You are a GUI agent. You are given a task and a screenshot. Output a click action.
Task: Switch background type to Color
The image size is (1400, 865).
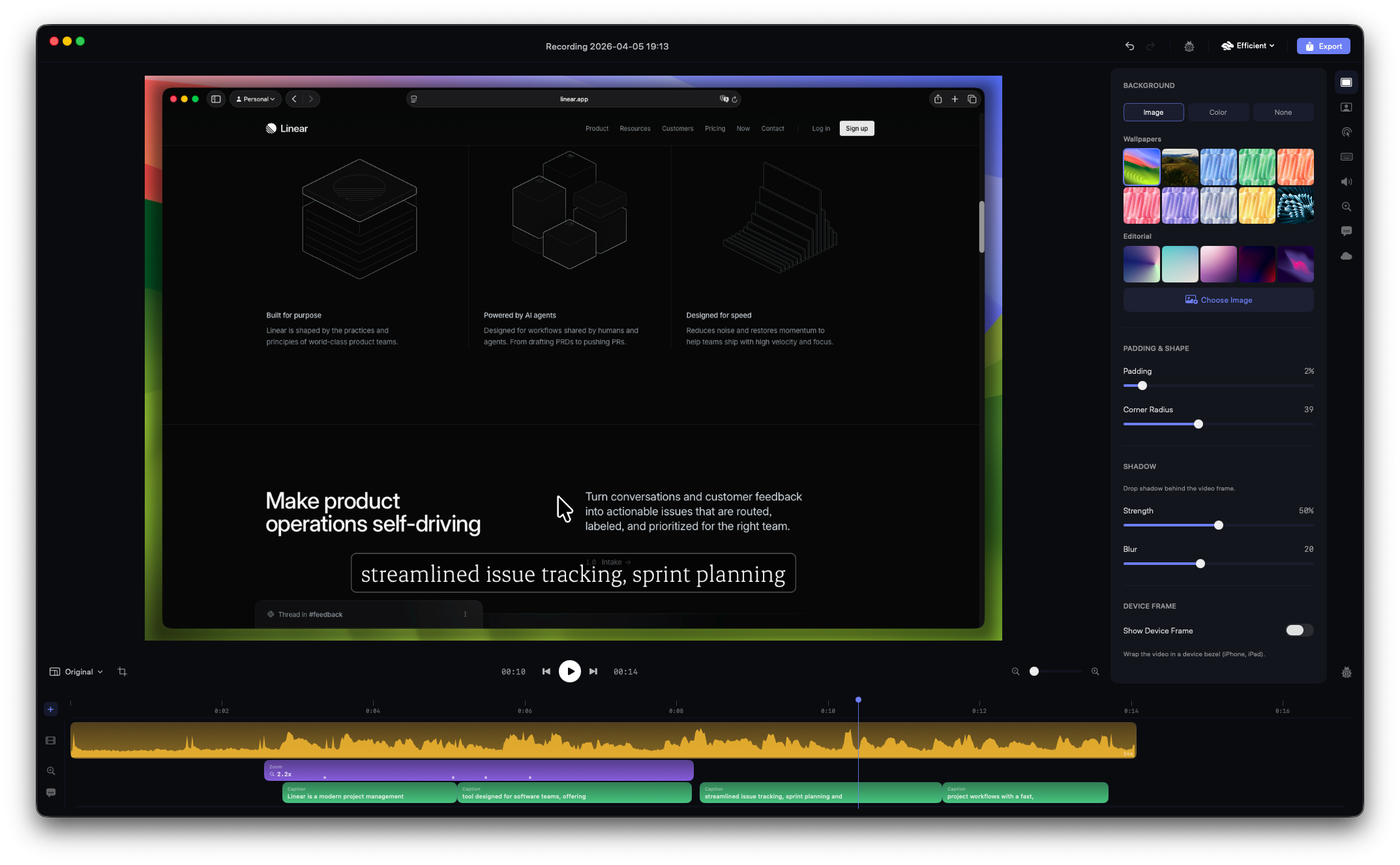(1217, 112)
